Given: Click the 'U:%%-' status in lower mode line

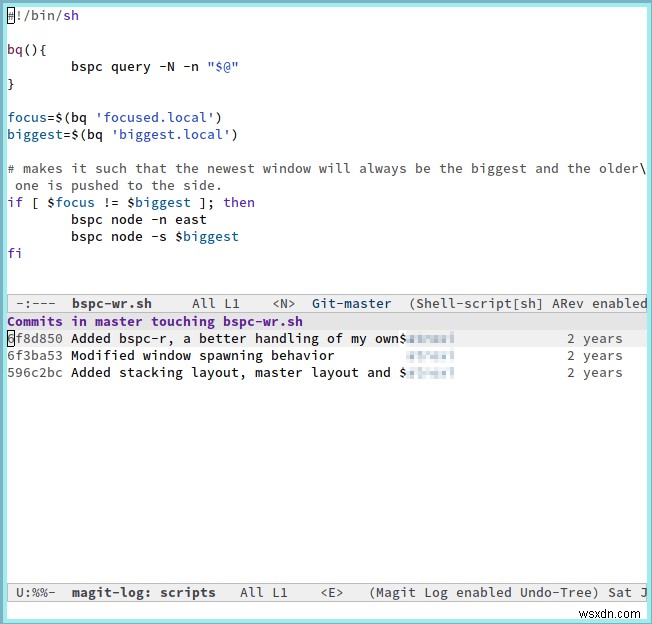Looking at the screenshot, I should 35,593.
